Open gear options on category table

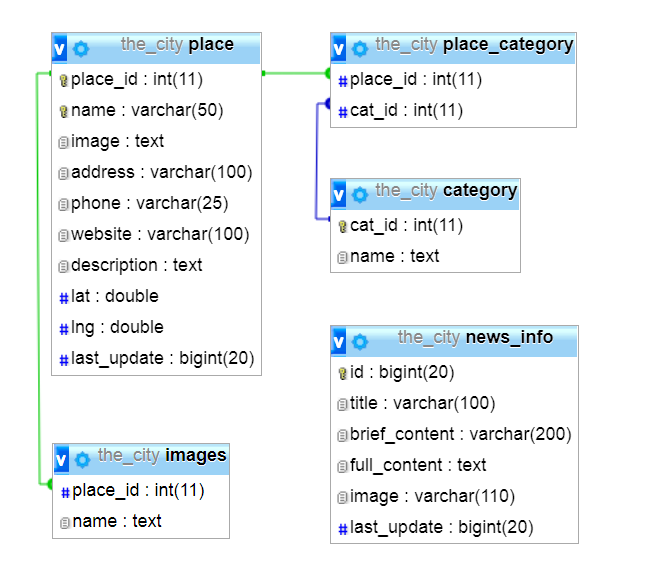click(360, 193)
